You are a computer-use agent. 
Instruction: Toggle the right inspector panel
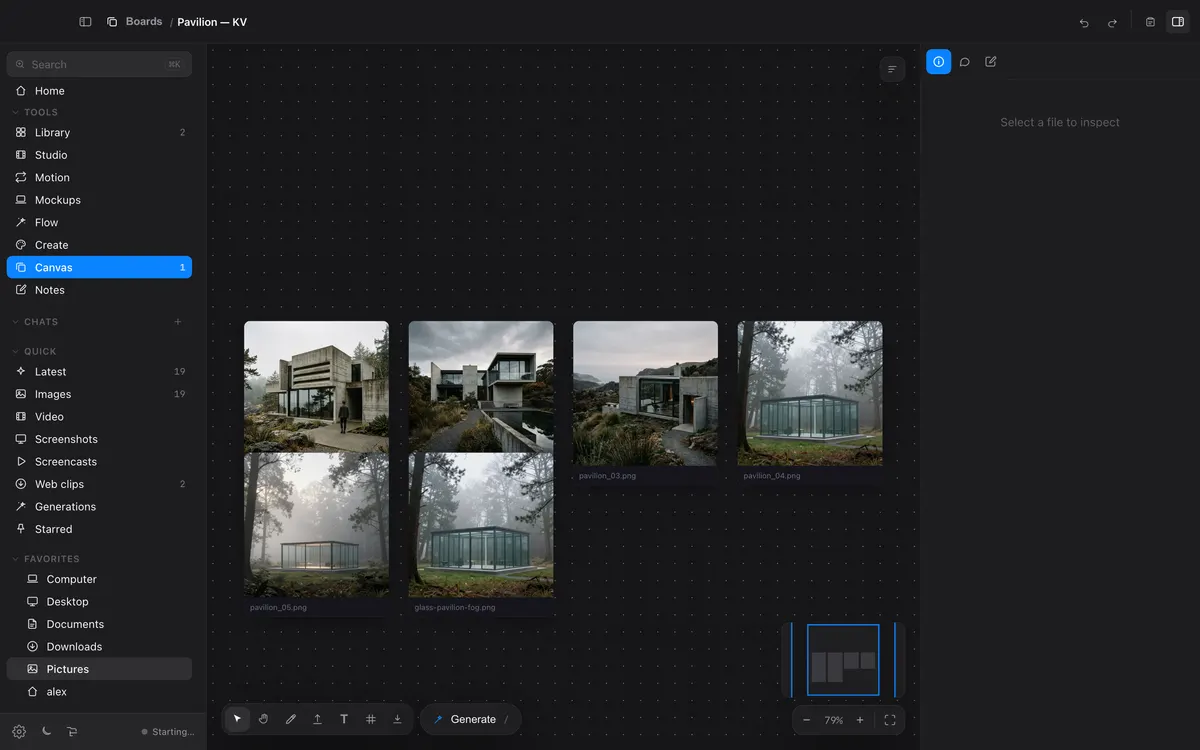click(x=1177, y=22)
